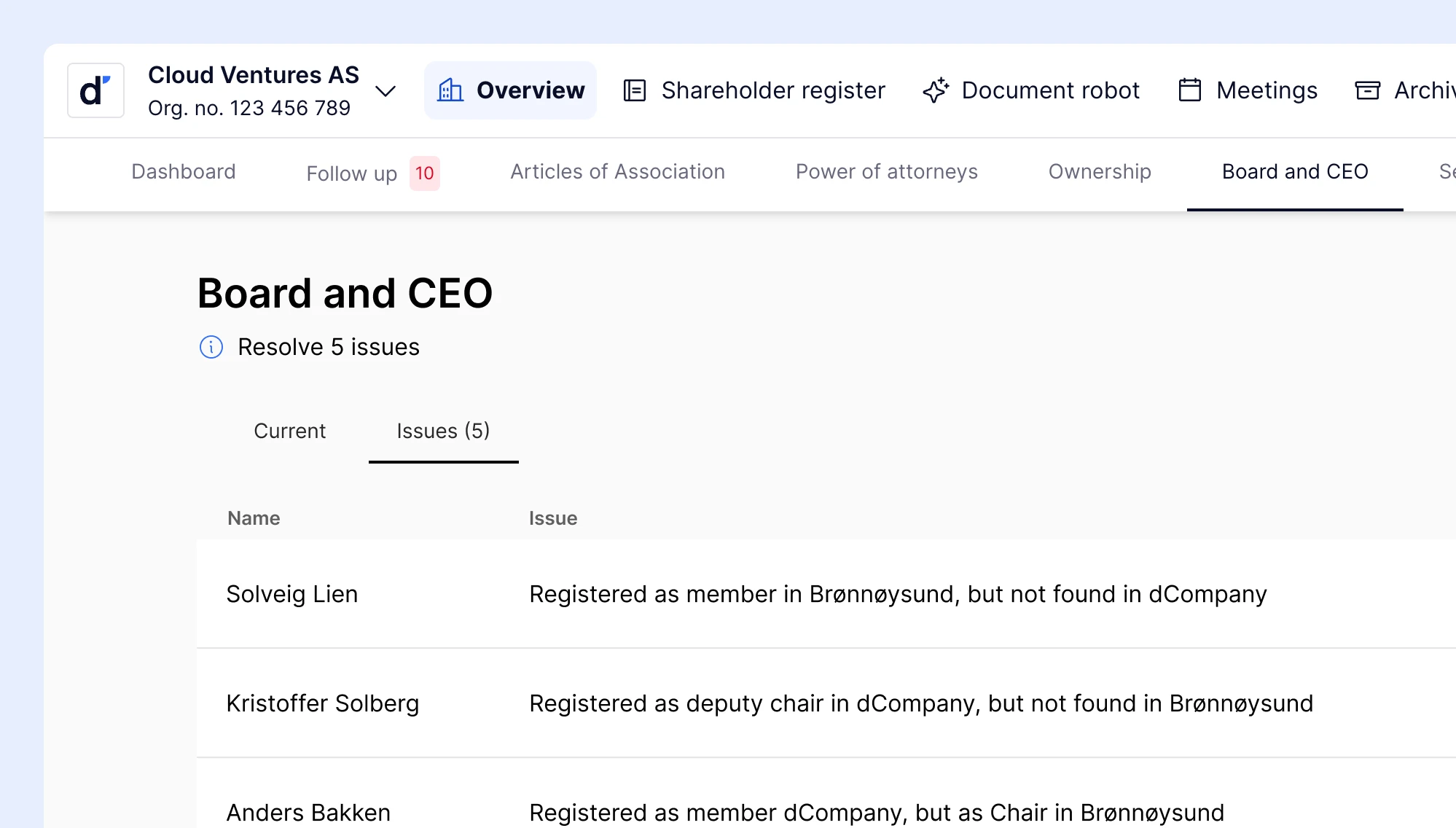Click the Name column header
The height and width of the screenshot is (828, 1456).
pyautogui.click(x=254, y=518)
